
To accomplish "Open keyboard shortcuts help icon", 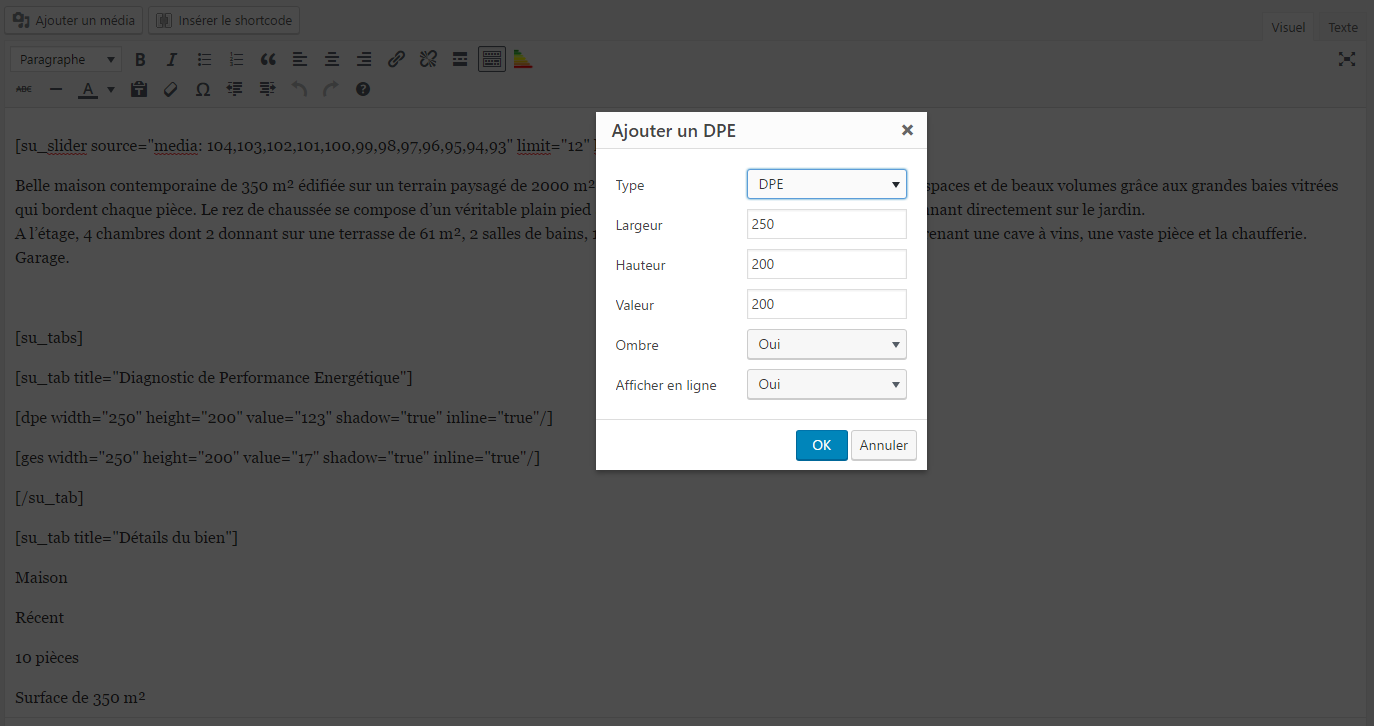I will (363, 89).
